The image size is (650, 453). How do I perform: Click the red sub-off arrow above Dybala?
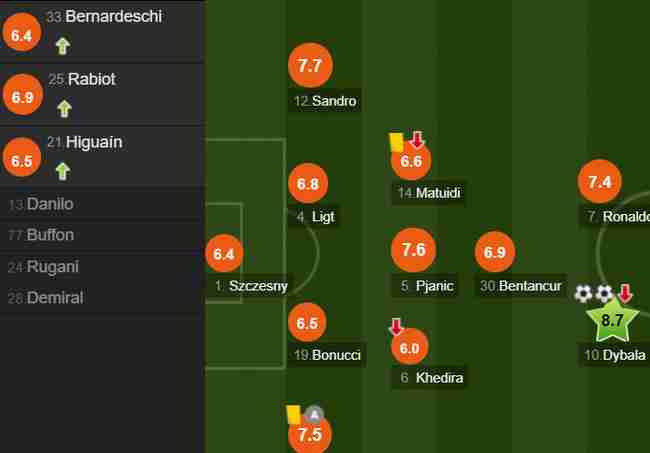[625, 293]
